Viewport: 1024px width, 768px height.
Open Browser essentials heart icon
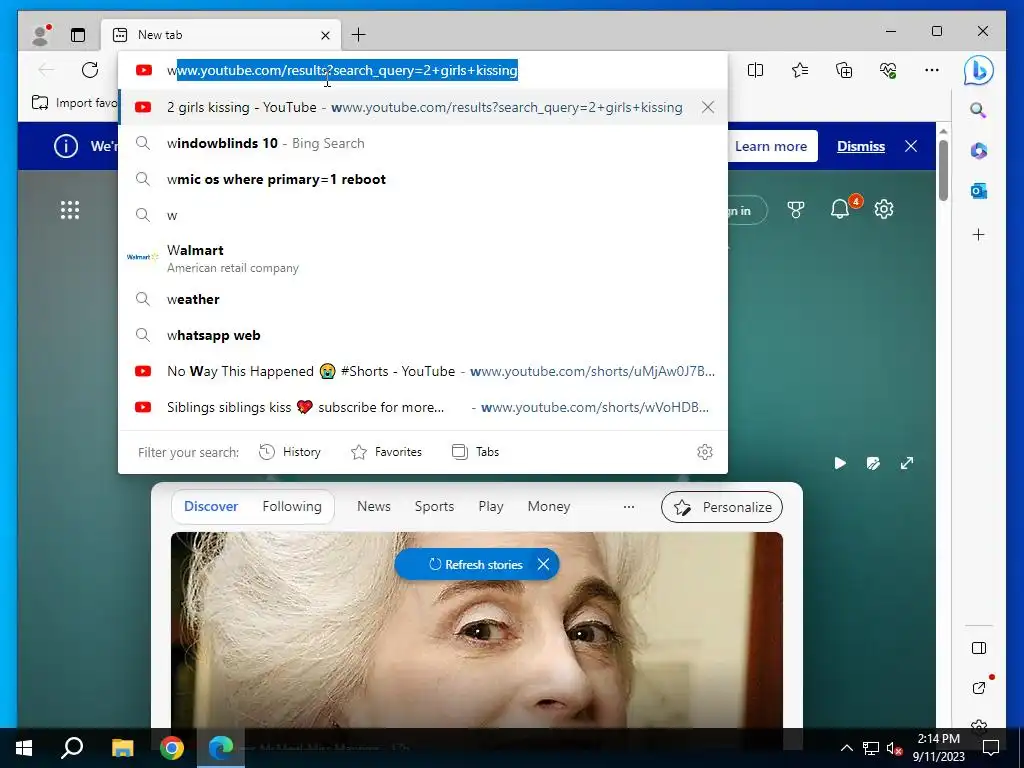pos(888,70)
